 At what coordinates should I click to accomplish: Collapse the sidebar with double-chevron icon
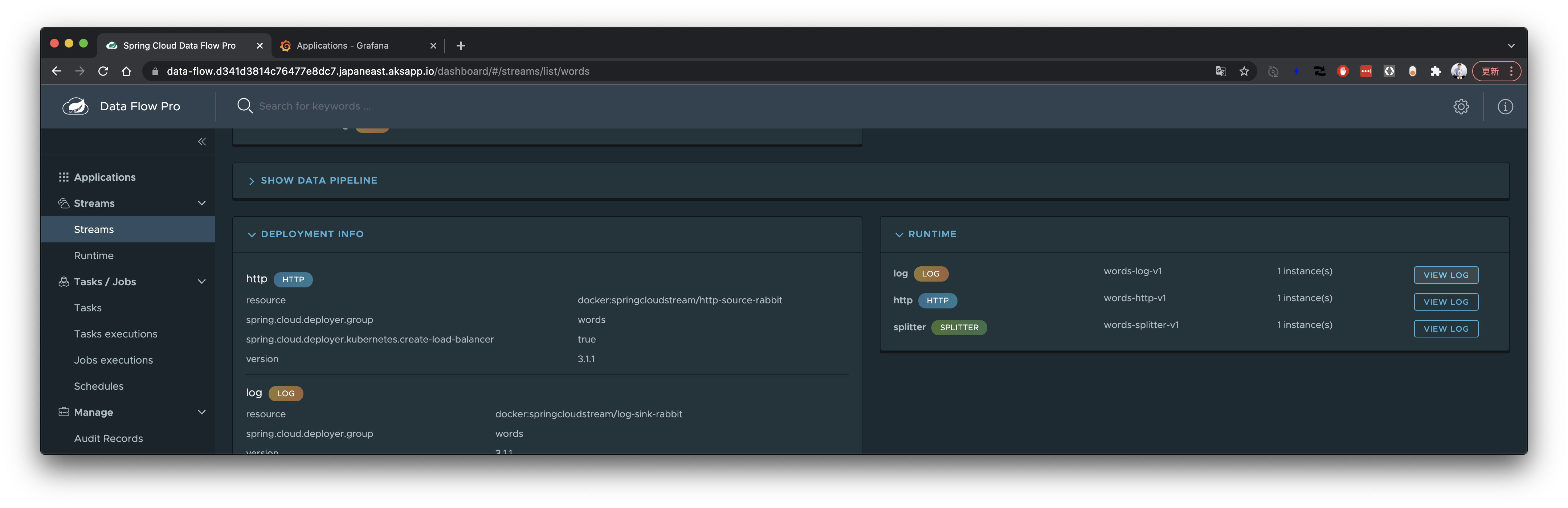(201, 142)
